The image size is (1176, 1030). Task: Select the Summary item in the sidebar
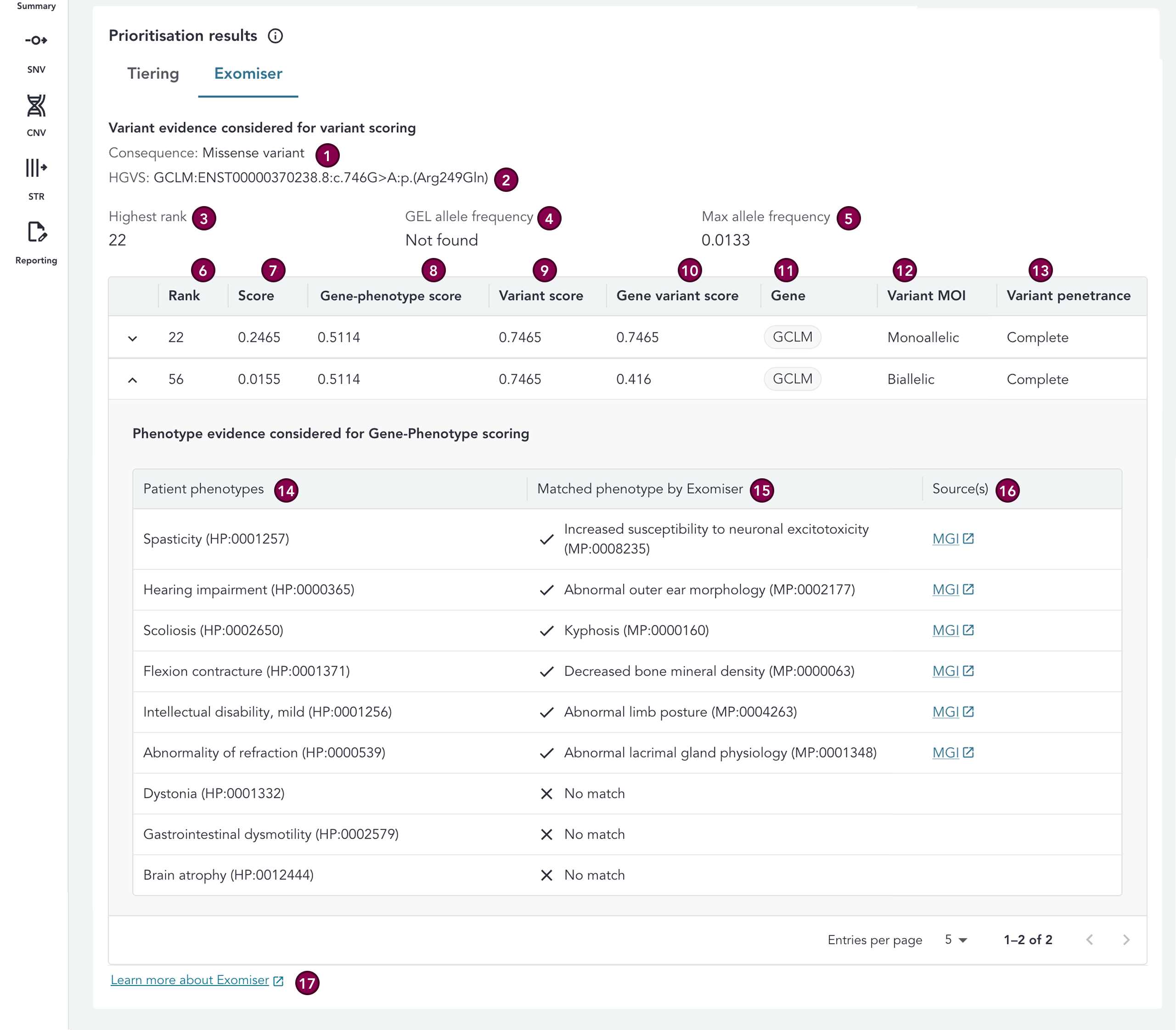pos(36,6)
